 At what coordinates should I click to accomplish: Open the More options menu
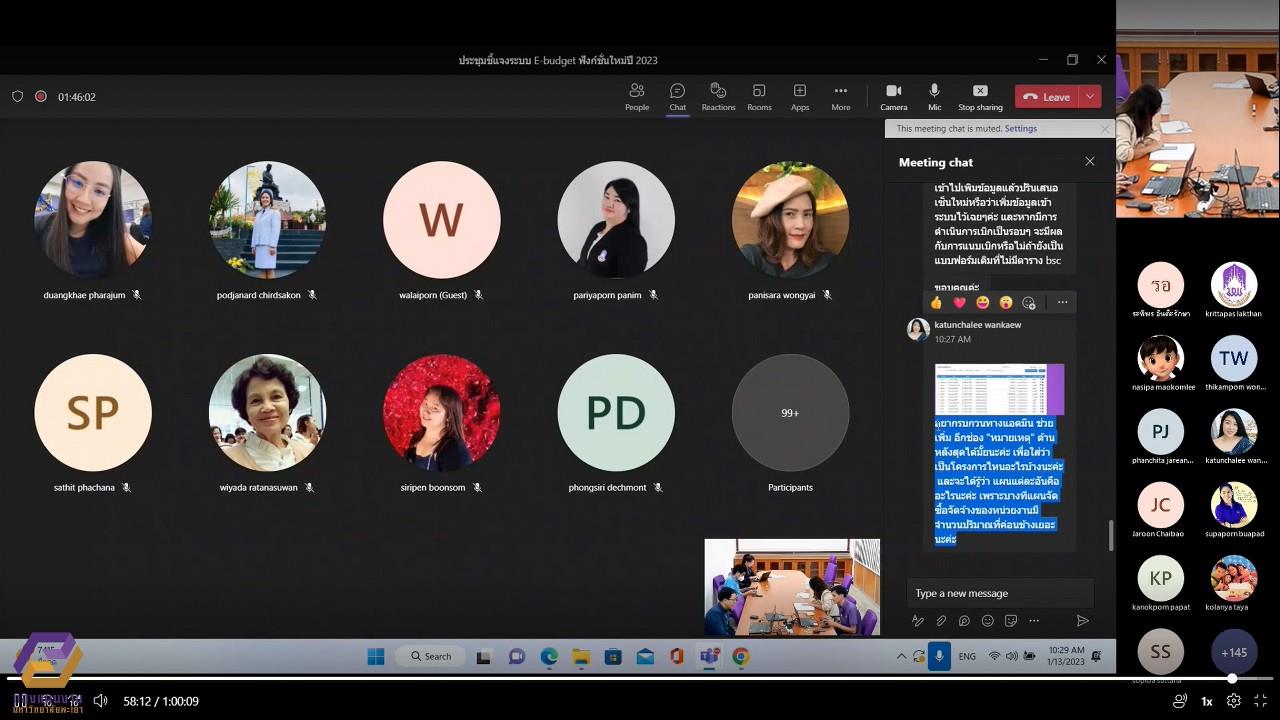point(841,96)
